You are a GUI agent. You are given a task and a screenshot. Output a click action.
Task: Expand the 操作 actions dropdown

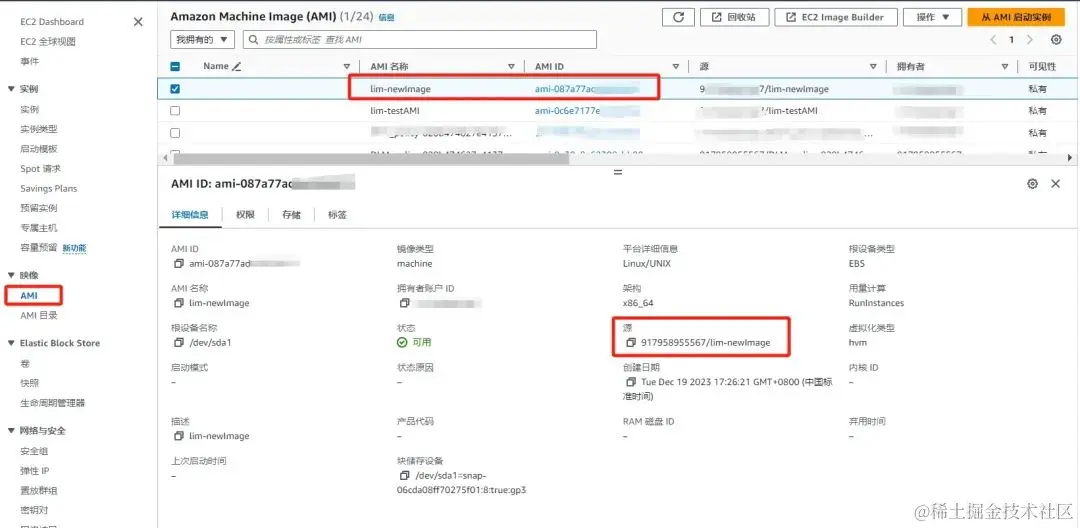tap(933, 18)
